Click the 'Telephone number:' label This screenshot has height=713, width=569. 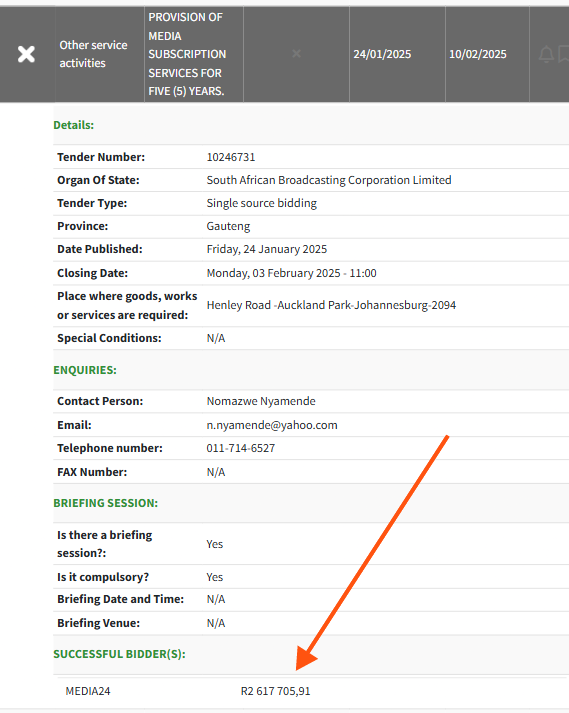pyautogui.click(x=110, y=448)
